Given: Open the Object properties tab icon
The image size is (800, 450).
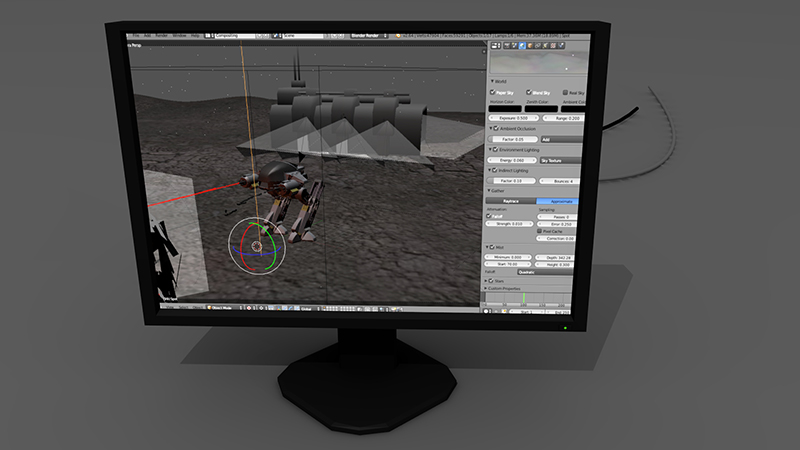Looking at the screenshot, I should (x=529, y=46).
